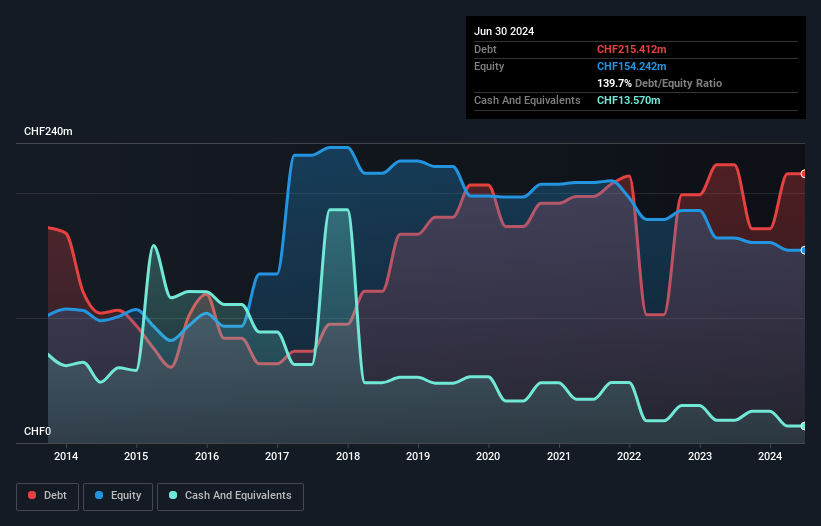Click the CHF154.242m equity value
Image resolution: width=821 pixels, height=526 pixels.
pyautogui.click(x=631, y=66)
